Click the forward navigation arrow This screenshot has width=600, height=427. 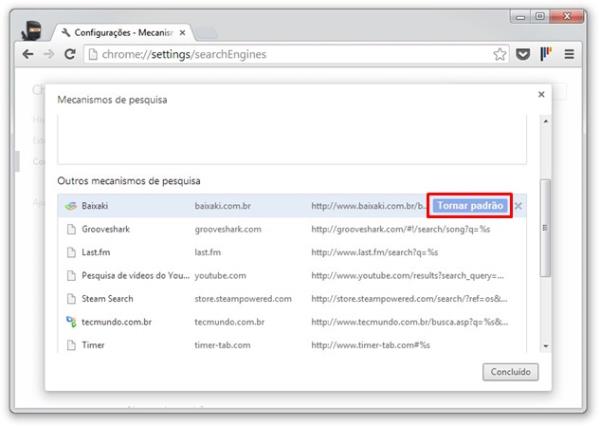click(49, 54)
